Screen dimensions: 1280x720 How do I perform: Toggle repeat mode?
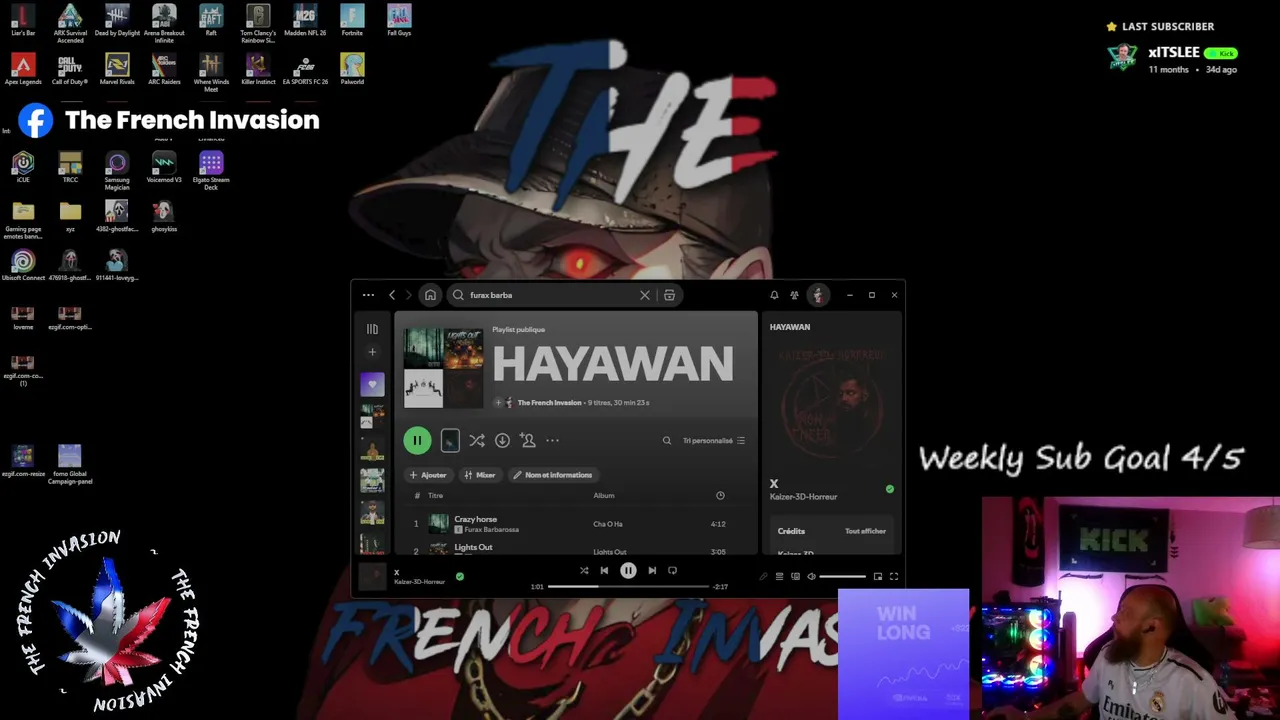pyautogui.click(x=672, y=570)
